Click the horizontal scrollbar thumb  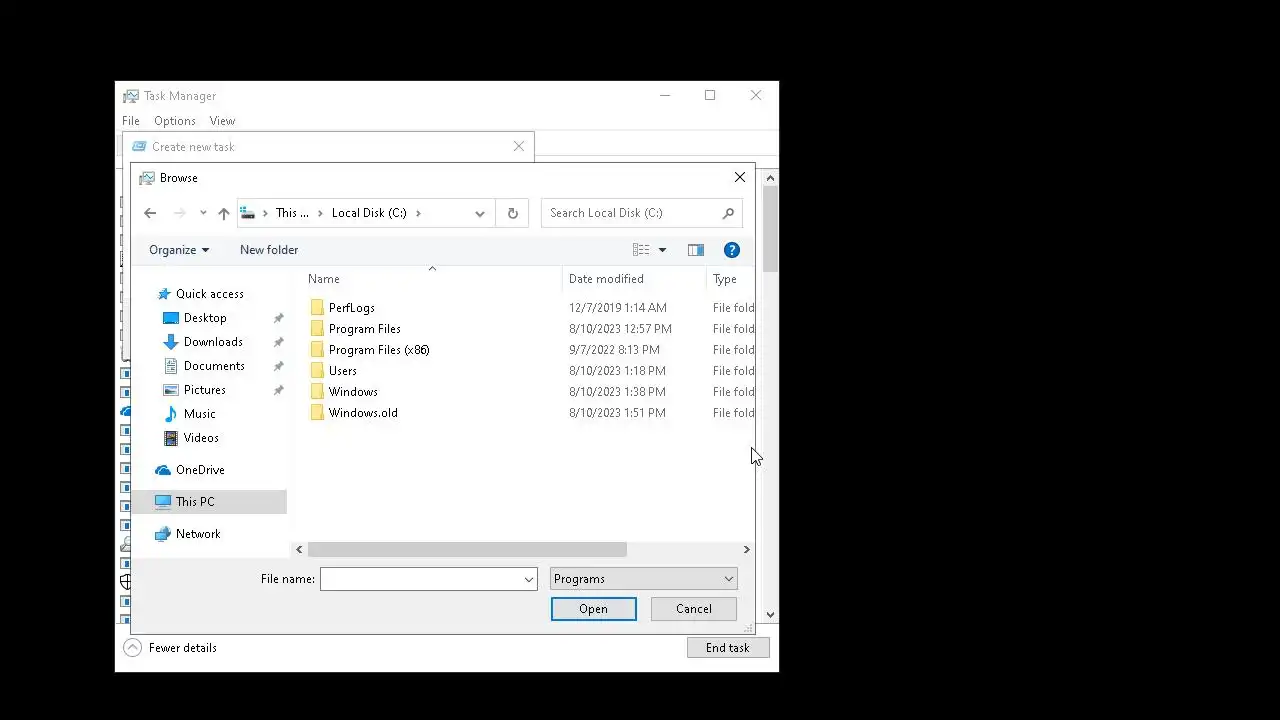467,550
